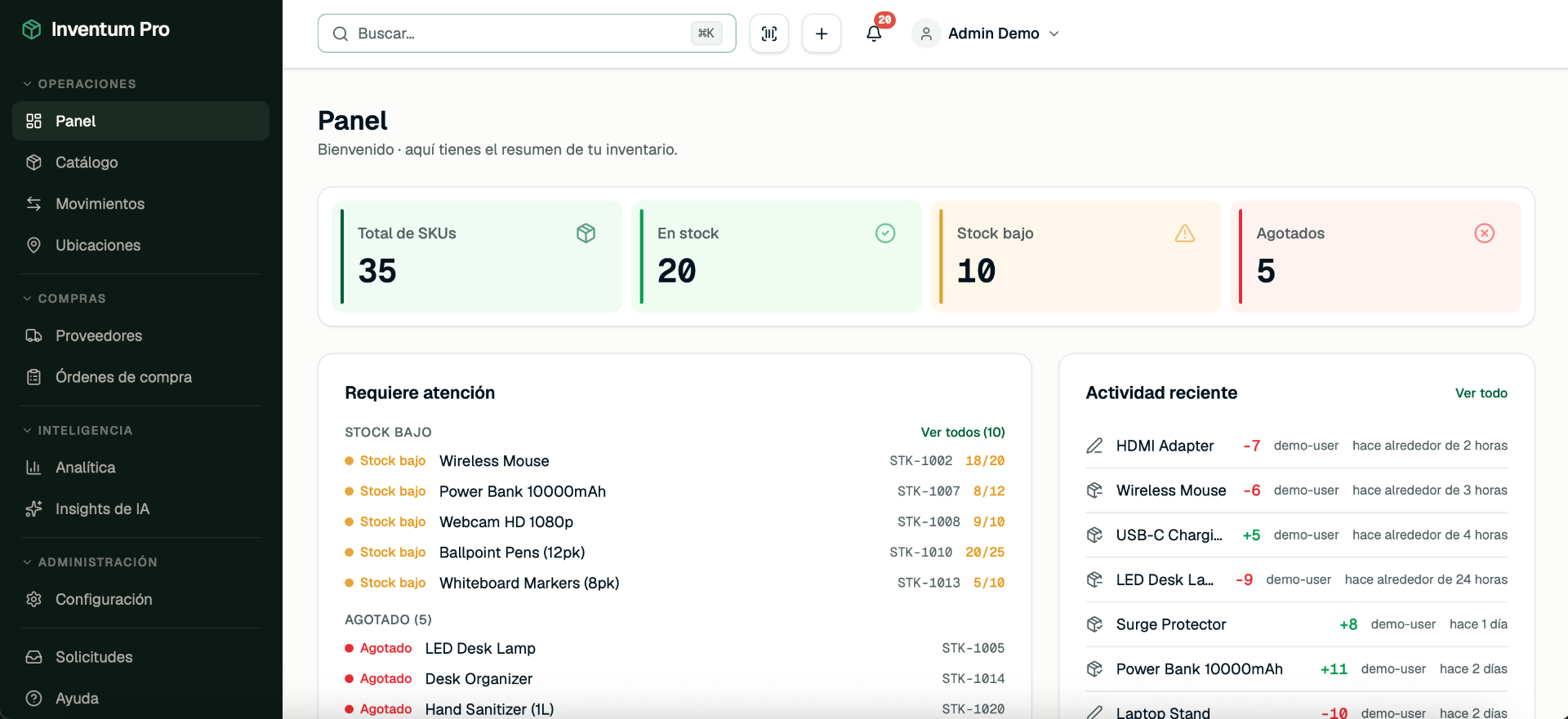Screen dimensions: 1568x719
Task: Collapse the COMPRAS section
Action: pyautogui.click(x=64, y=299)
